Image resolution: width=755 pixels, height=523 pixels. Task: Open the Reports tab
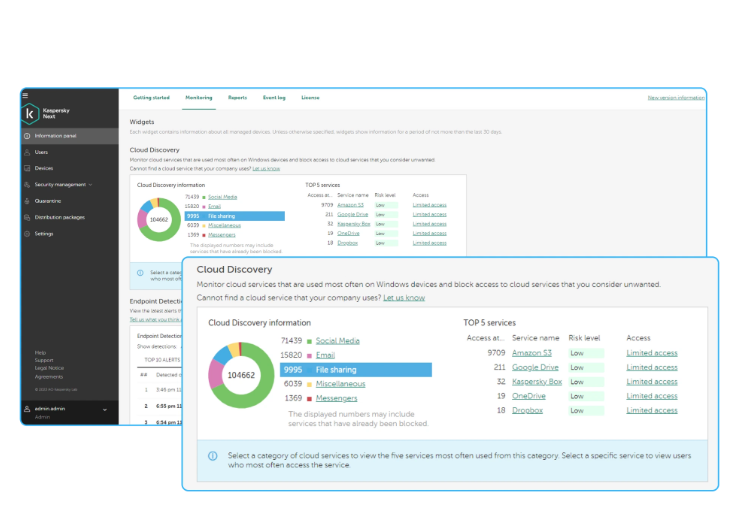point(237,98)
